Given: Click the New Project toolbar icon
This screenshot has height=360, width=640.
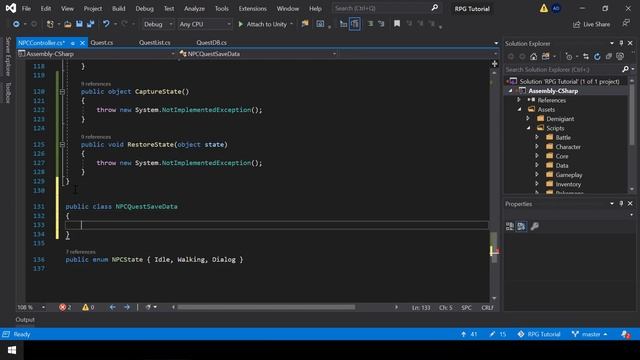Looking at the screenshot, I should [50, 24].
